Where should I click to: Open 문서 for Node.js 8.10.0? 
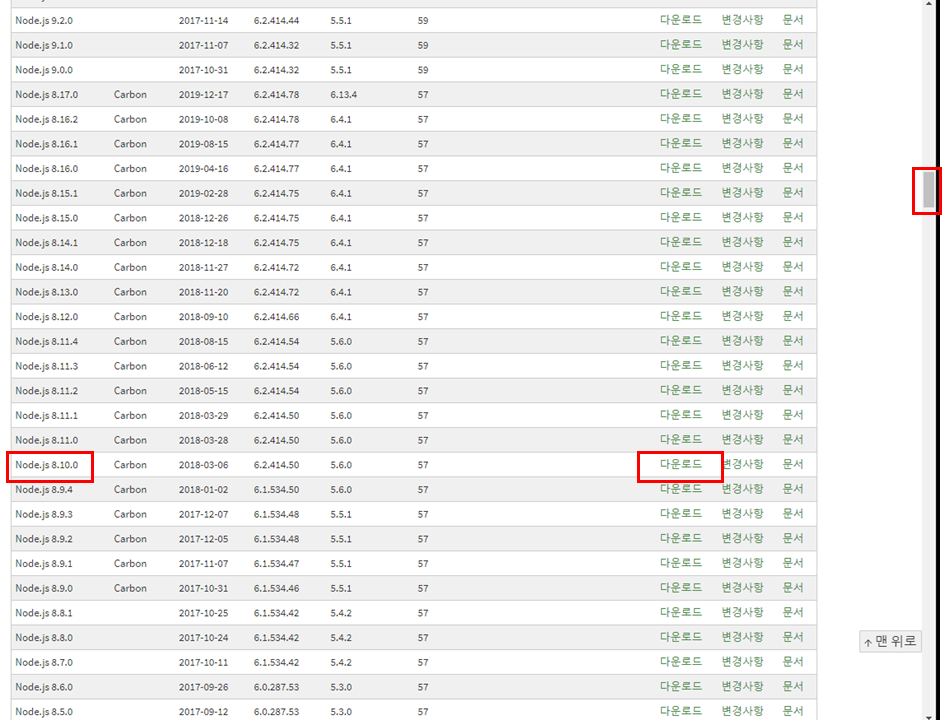click(793, 465)
